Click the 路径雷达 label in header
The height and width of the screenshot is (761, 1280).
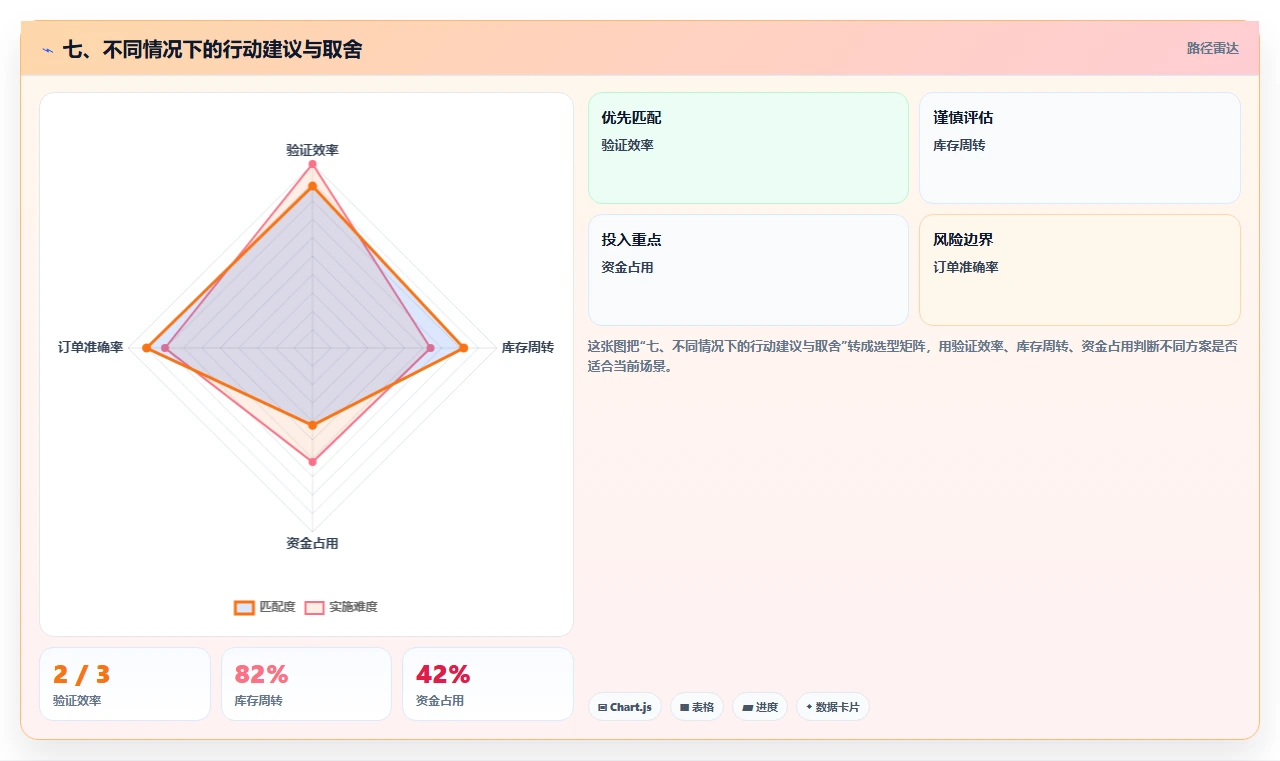1213,48
